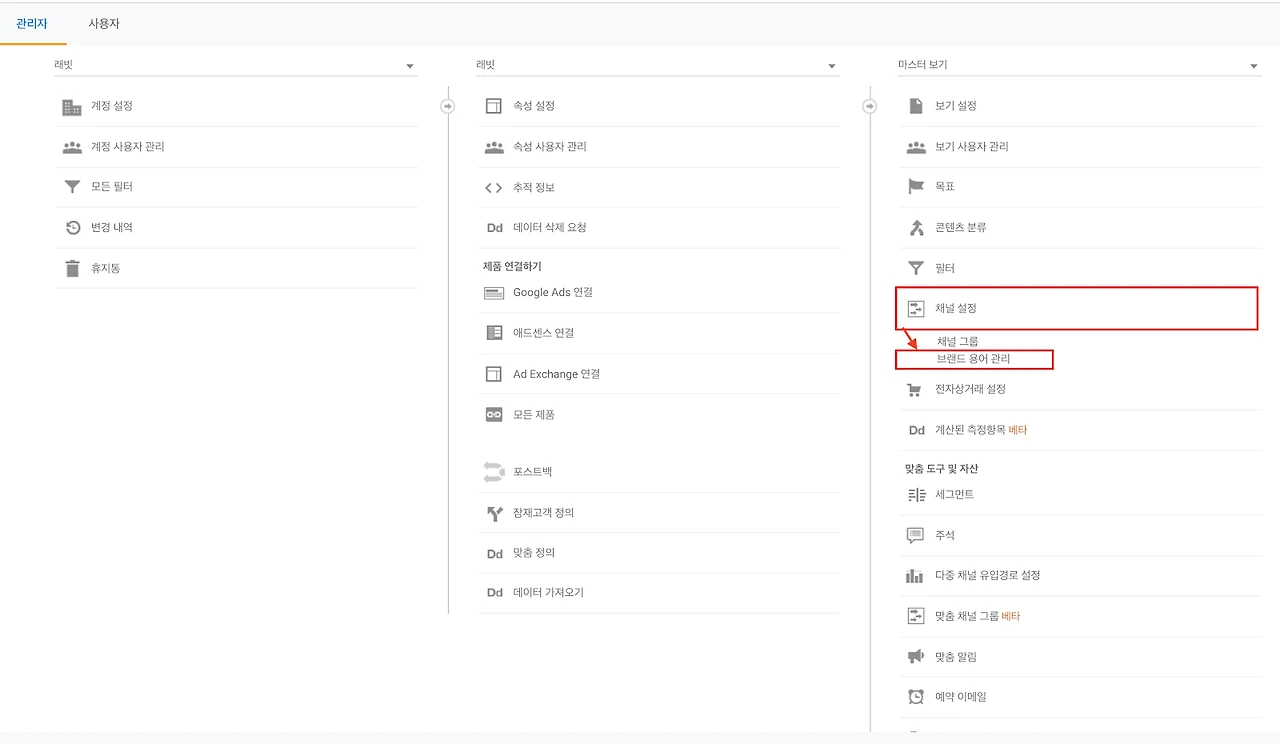Open the 보기 사용자 관리 link

point(972,147)
